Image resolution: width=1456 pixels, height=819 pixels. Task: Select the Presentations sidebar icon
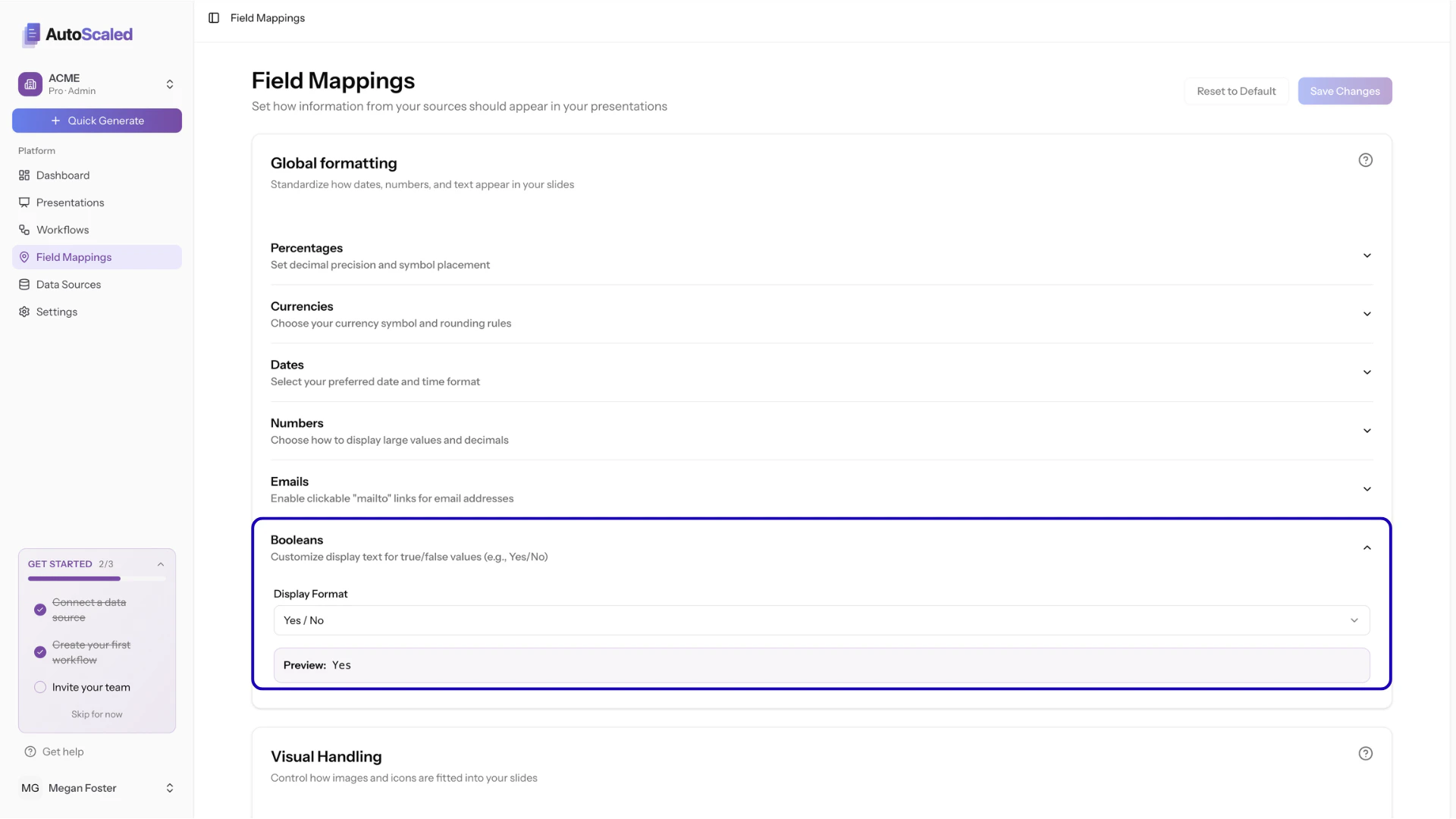click(x=24, y=202)
